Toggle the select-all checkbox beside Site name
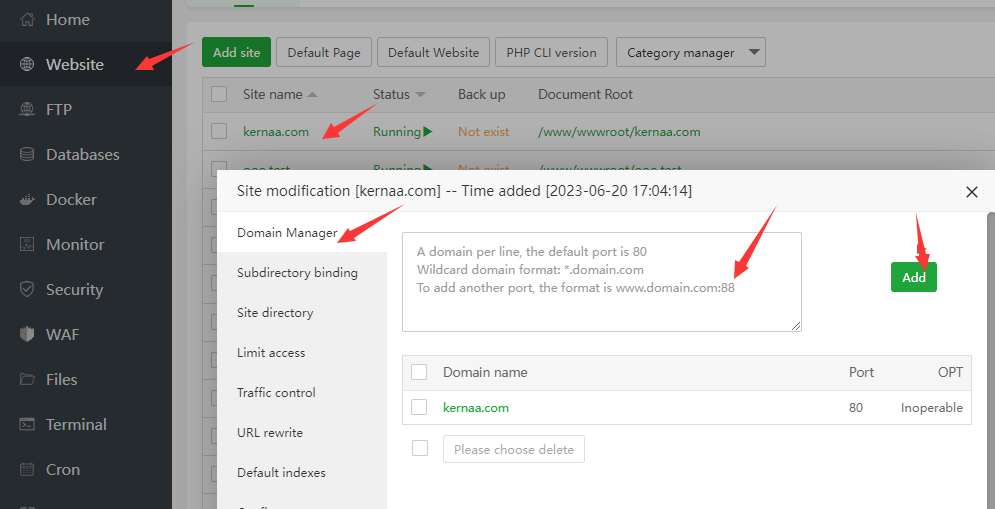This screenshot has width=995, height=509. pyautogui.click(x=219, y=94)
